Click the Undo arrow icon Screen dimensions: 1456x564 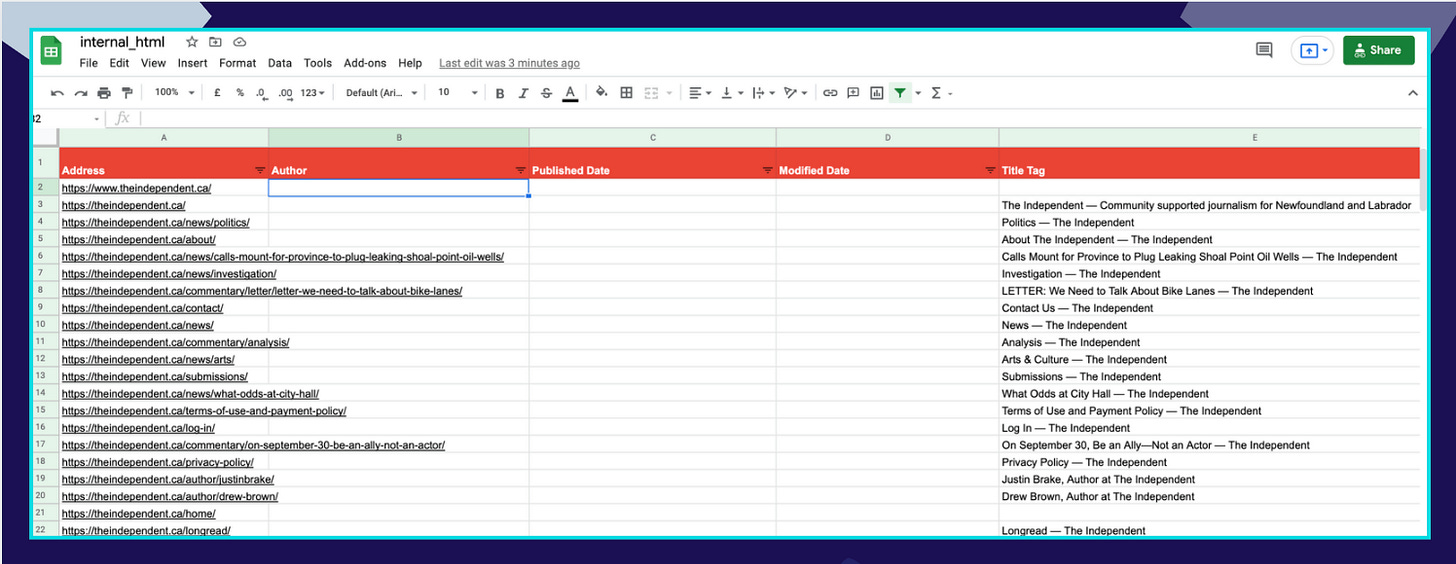pyautogui.click(x=57, y=93)
